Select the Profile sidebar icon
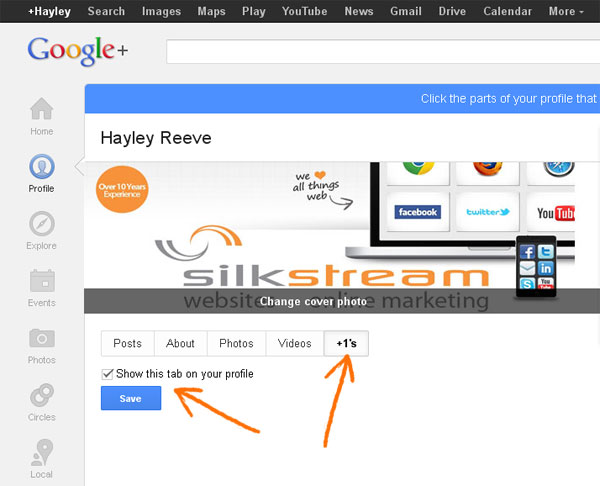The height and width of the screenshot is (486, 600). click(x=42, y=167)
